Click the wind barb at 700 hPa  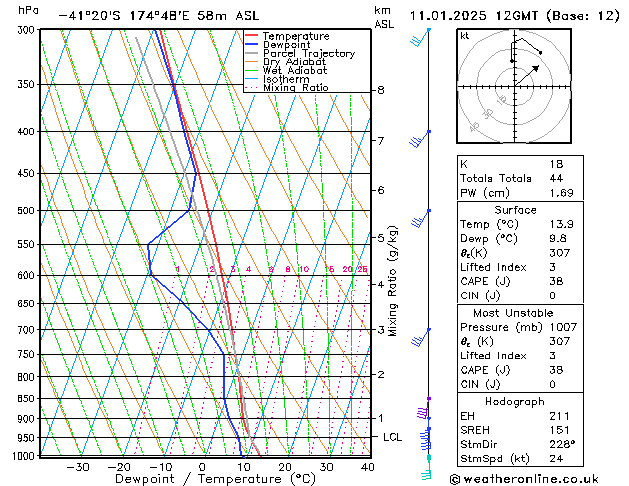coord(420,338)
